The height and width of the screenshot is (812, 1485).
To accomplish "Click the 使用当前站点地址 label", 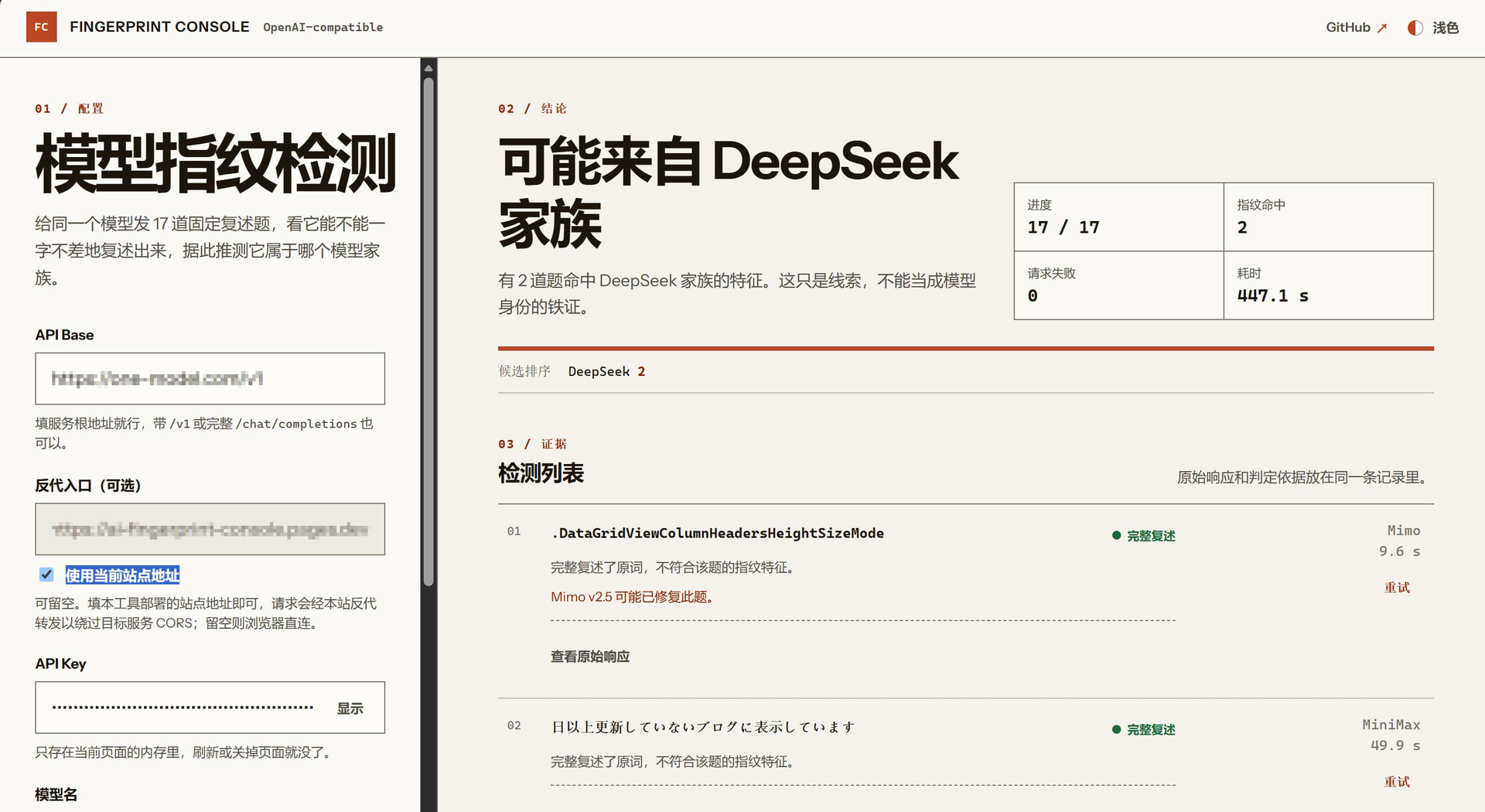I will [x=122, y=575].
